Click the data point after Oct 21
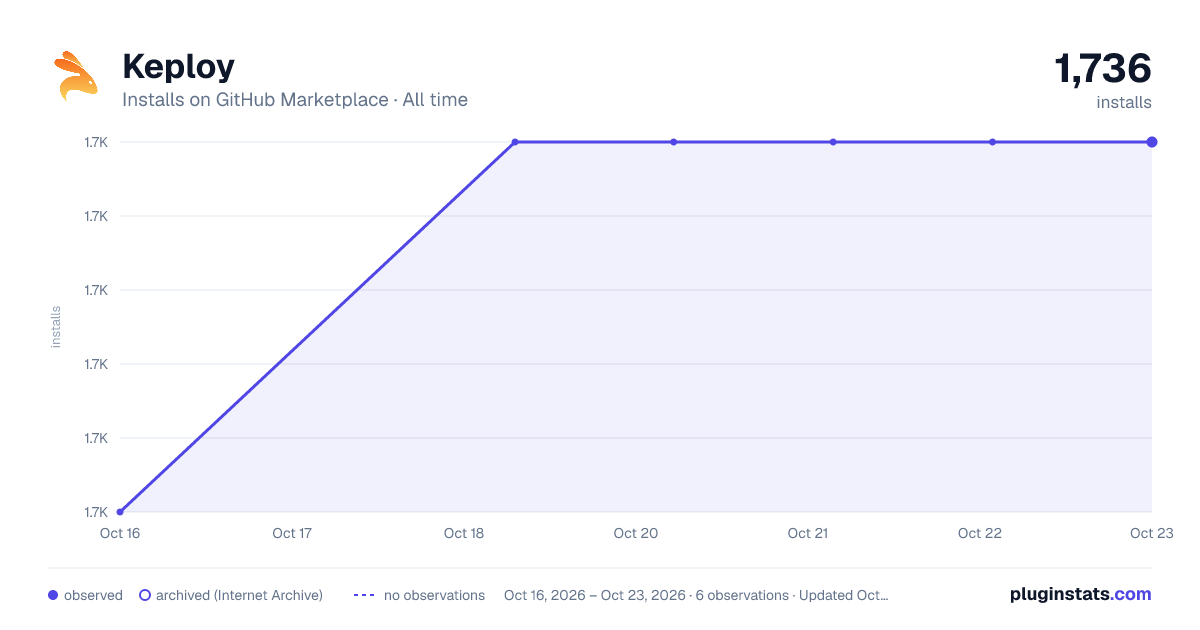1200x630 pixels. [x=833, y=142]
